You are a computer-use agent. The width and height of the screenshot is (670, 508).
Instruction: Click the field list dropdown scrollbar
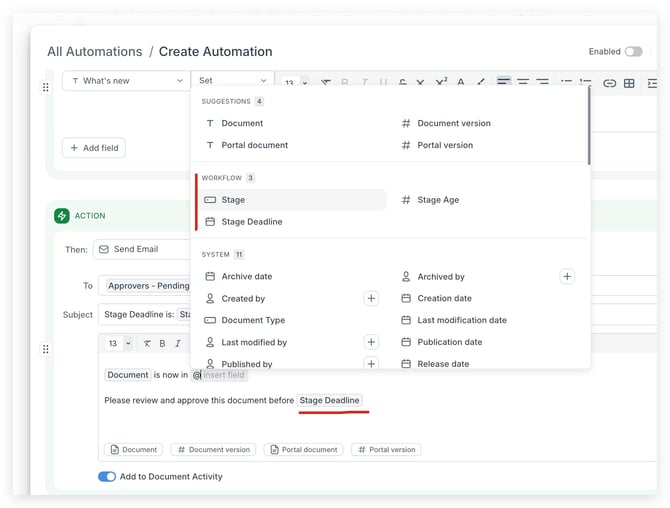(589, 126)
